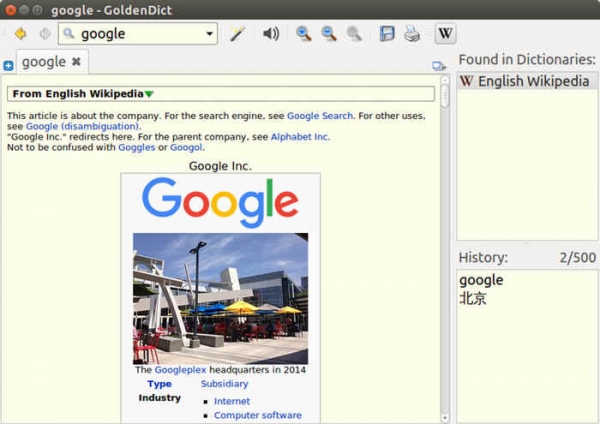Close the google tab

[76, 62]
